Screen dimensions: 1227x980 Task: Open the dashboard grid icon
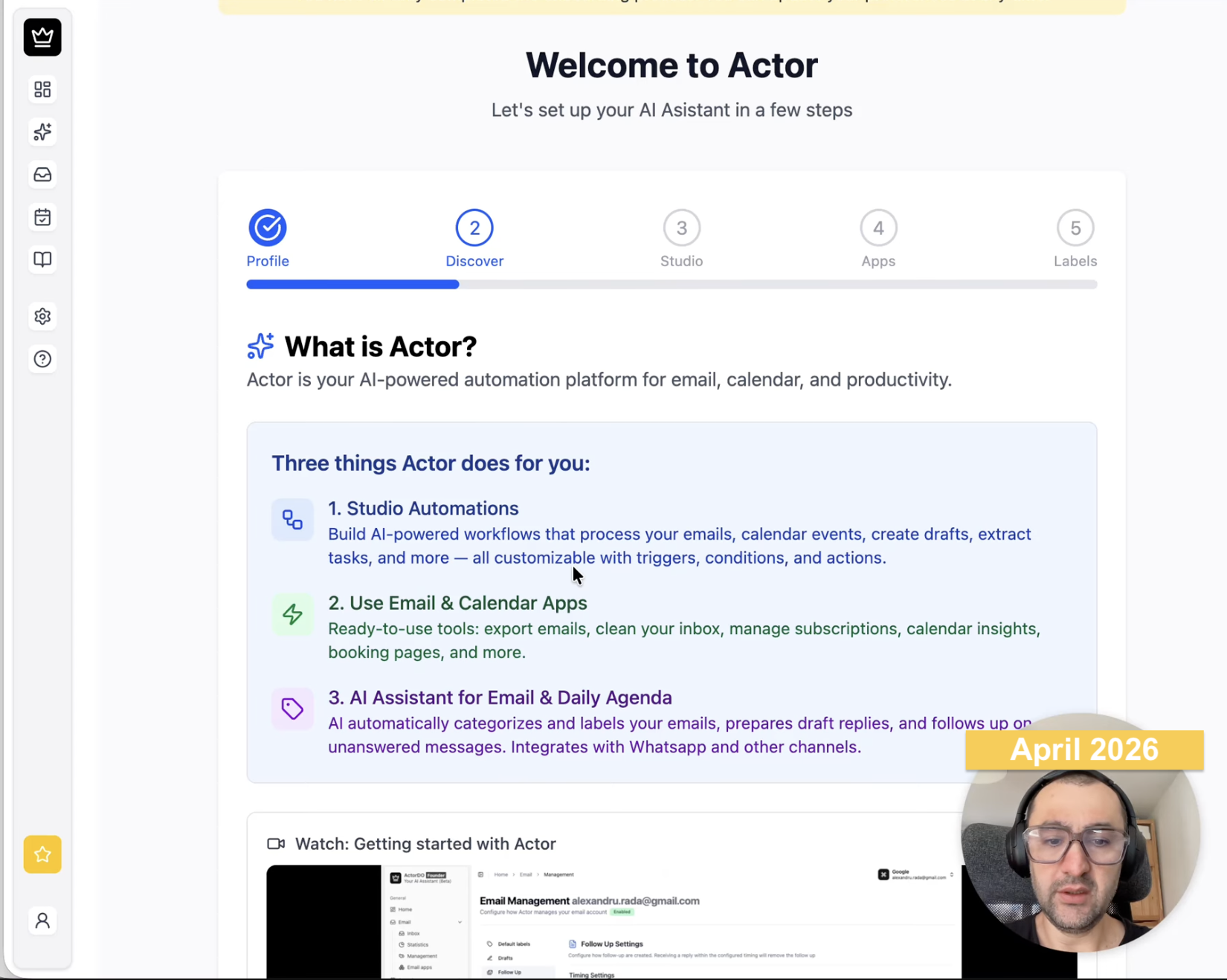42,89
